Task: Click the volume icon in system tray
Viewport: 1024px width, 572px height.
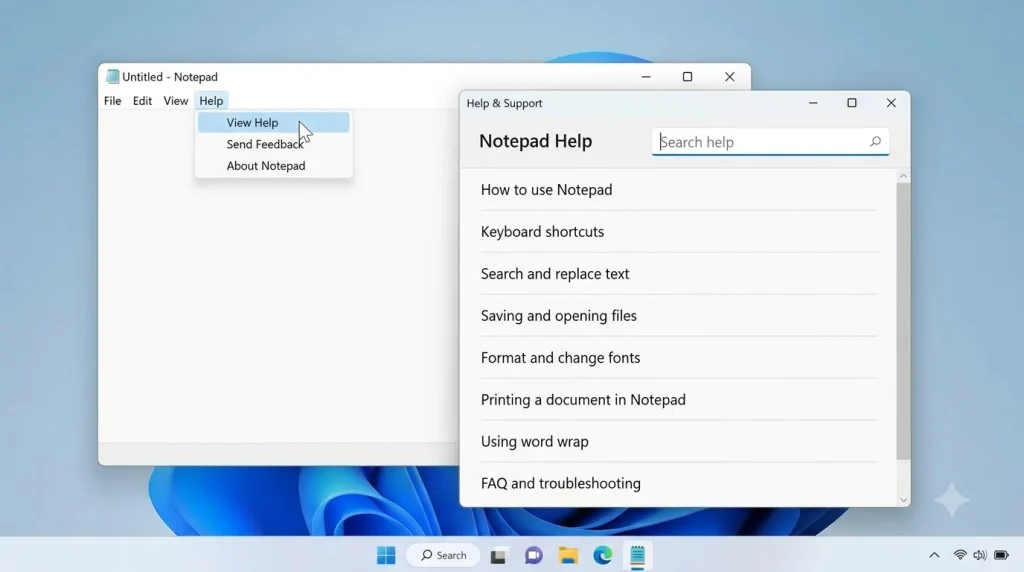Action: coord(980,555)
